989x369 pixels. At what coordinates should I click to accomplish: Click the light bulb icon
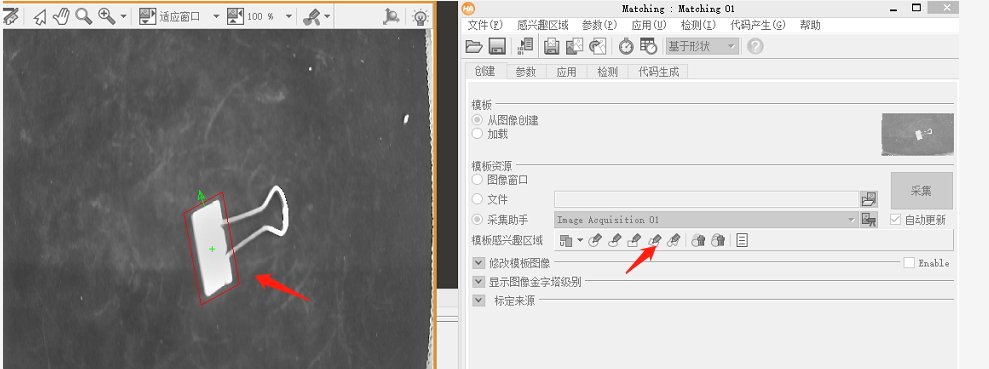[420, 16]
